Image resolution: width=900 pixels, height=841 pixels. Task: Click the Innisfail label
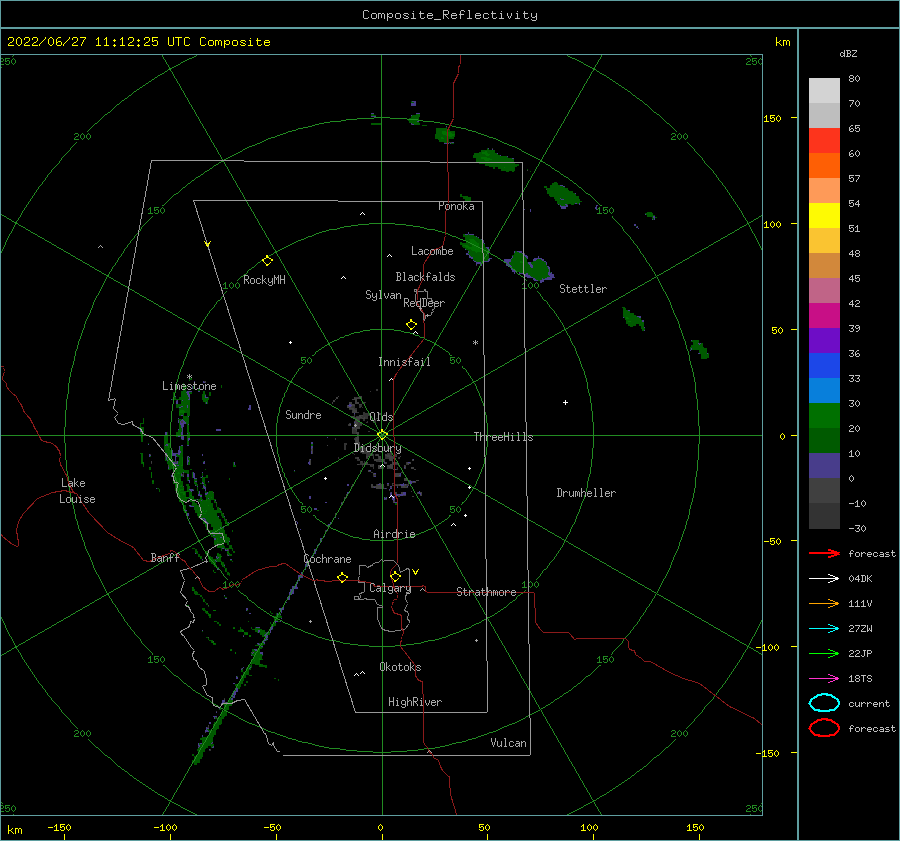(404, 362)
